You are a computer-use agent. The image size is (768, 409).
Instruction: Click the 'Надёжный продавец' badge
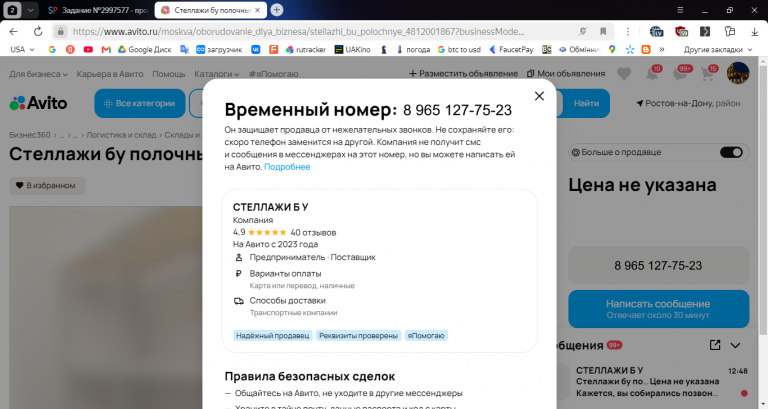[272, 336]
